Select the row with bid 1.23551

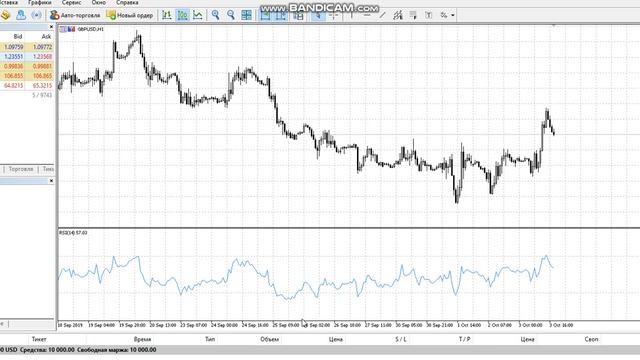pyautogui.click(x=27, y=57)
